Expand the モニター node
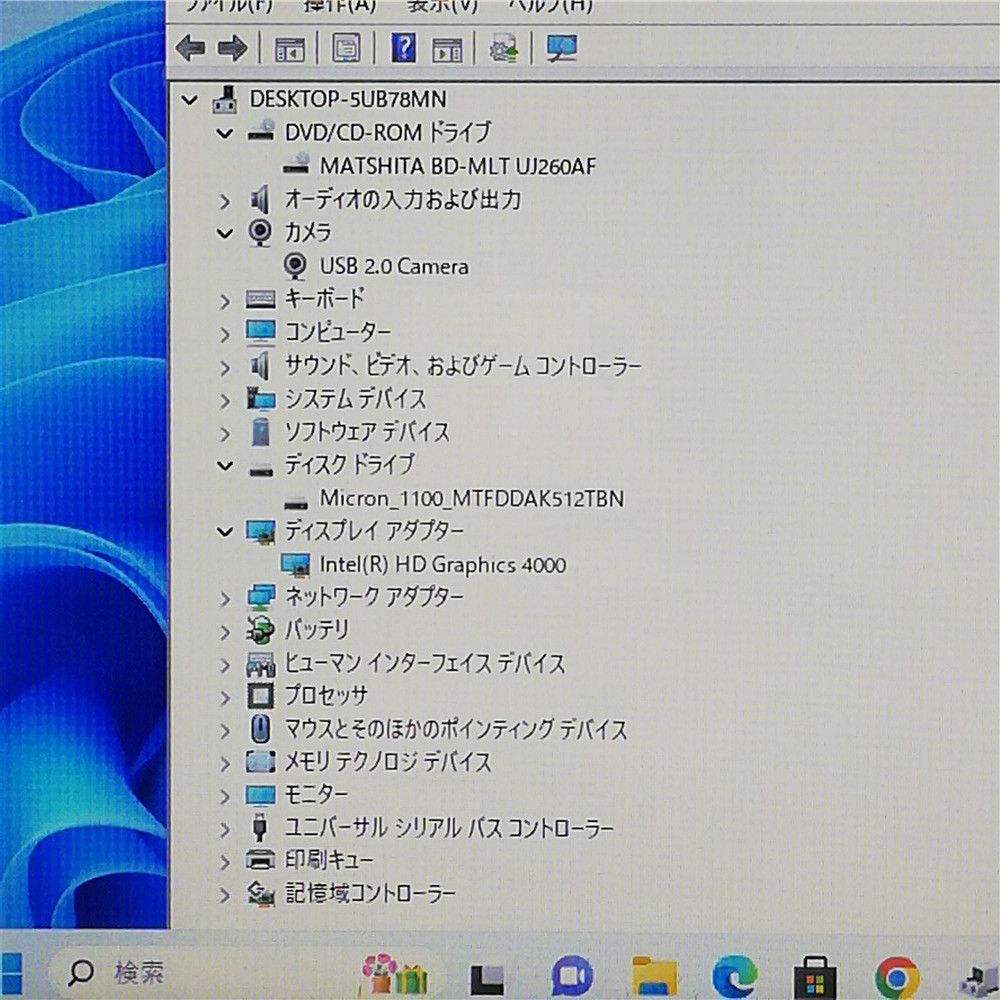Image resolution: width=1000 pixels, height=1000 pixels. pos(224,797)
